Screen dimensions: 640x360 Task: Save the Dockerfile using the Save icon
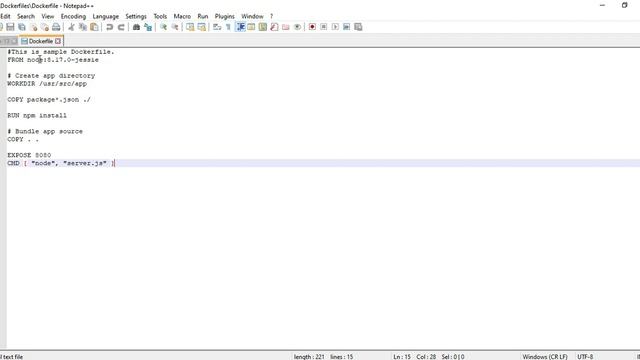(x=10, y=27)
